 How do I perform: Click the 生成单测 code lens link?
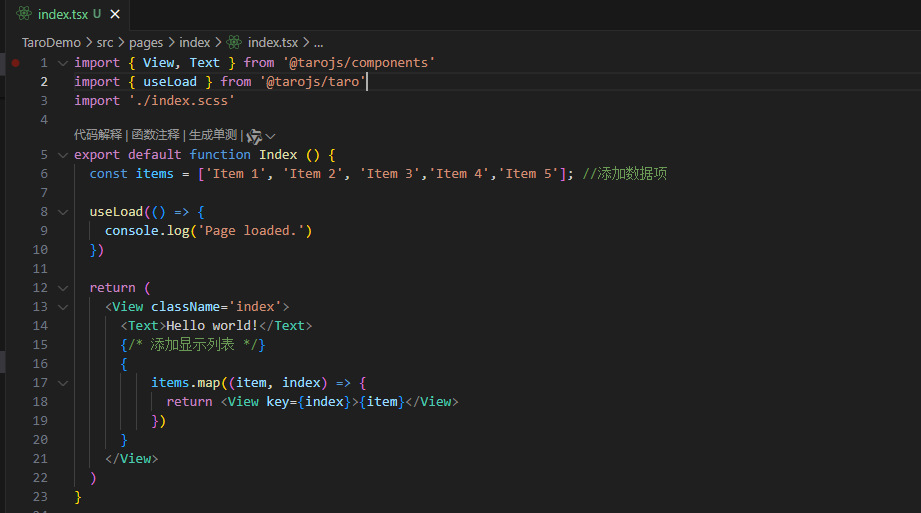pos(213,135)
